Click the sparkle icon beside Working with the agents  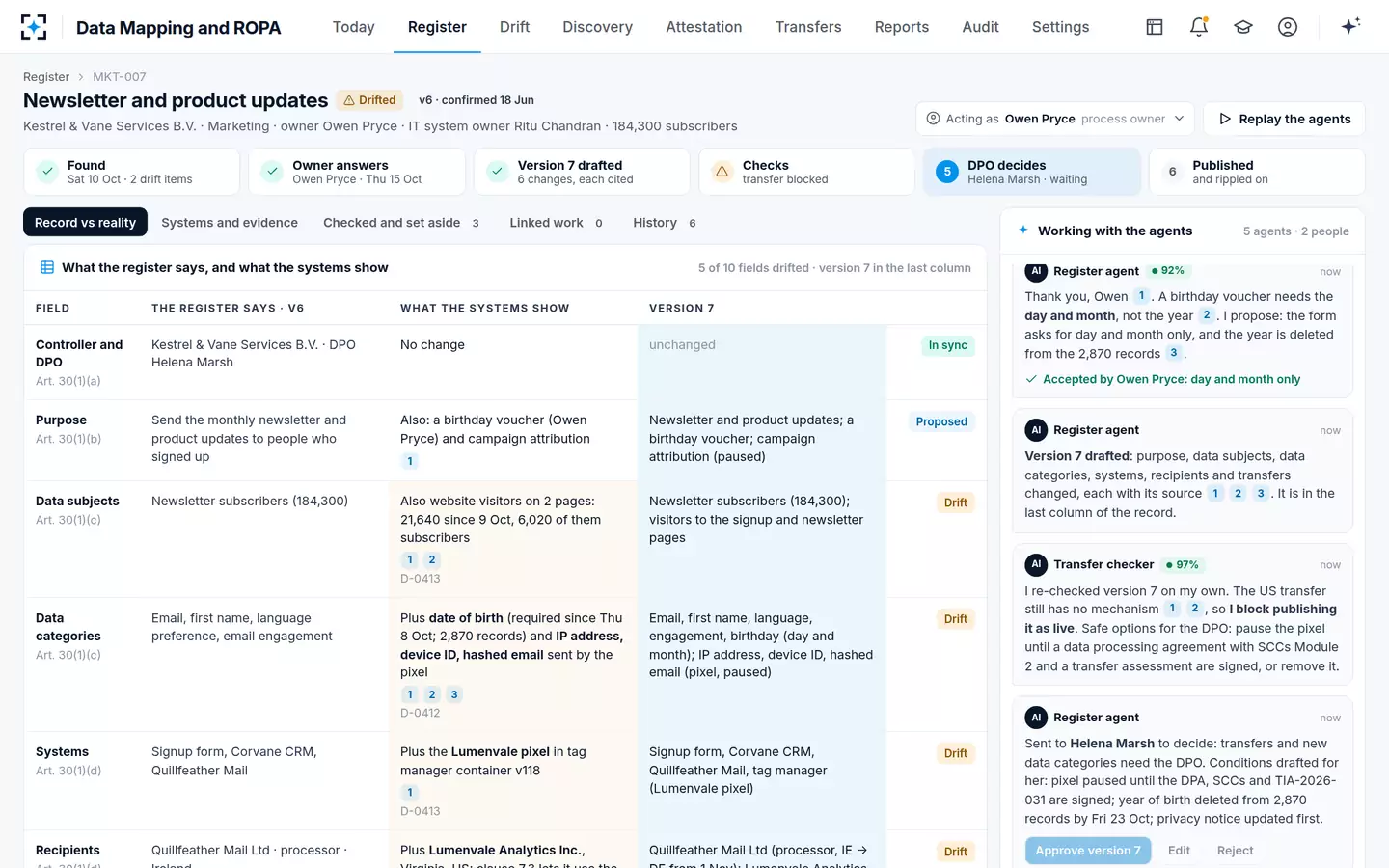pos(1023,231)
